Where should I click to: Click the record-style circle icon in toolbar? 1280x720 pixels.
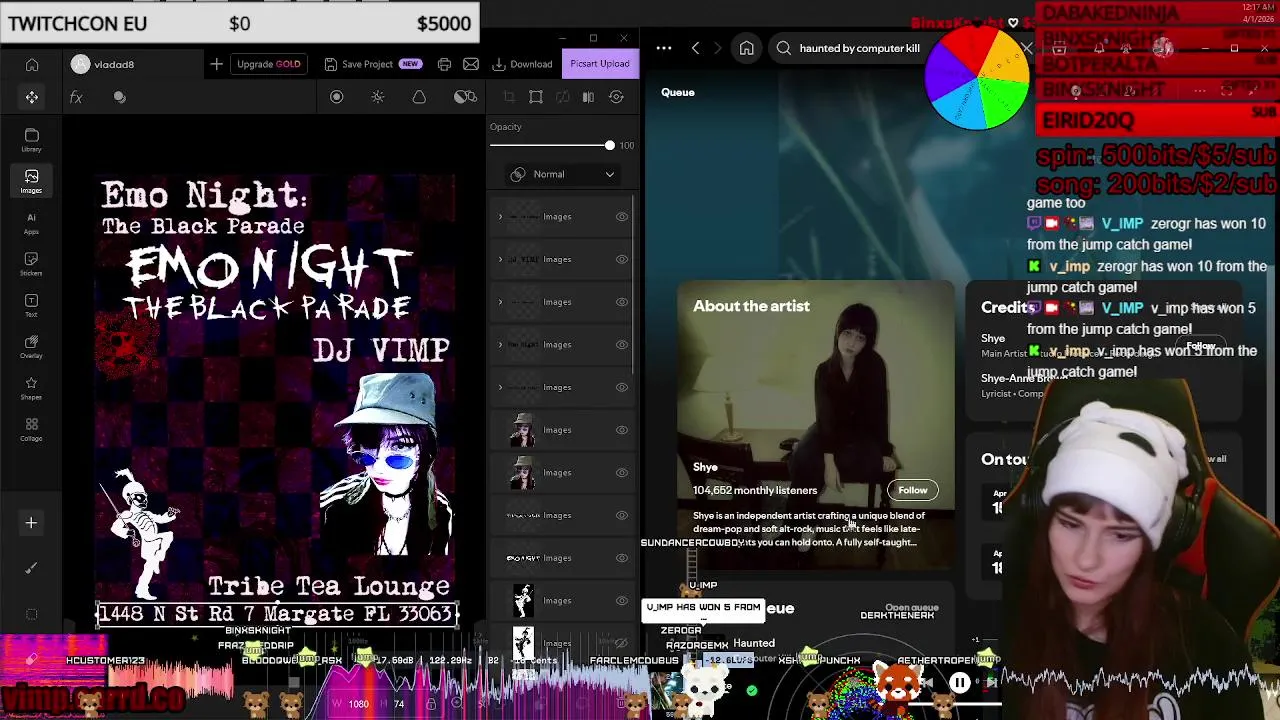pyautogui.click(x=336, y=97)
